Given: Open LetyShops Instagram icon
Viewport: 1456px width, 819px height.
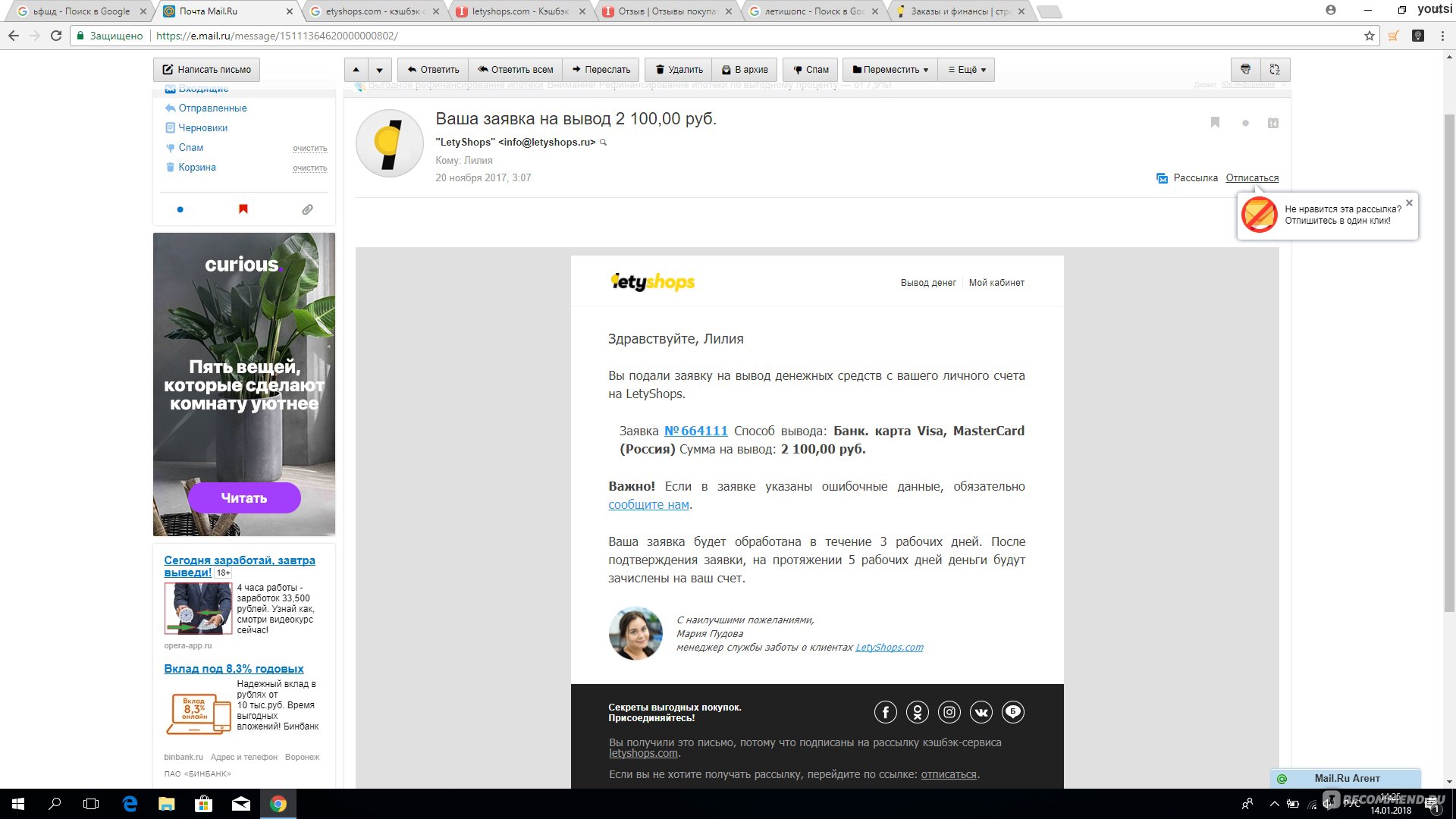Looking at the screenshot, I should [949, 712].
